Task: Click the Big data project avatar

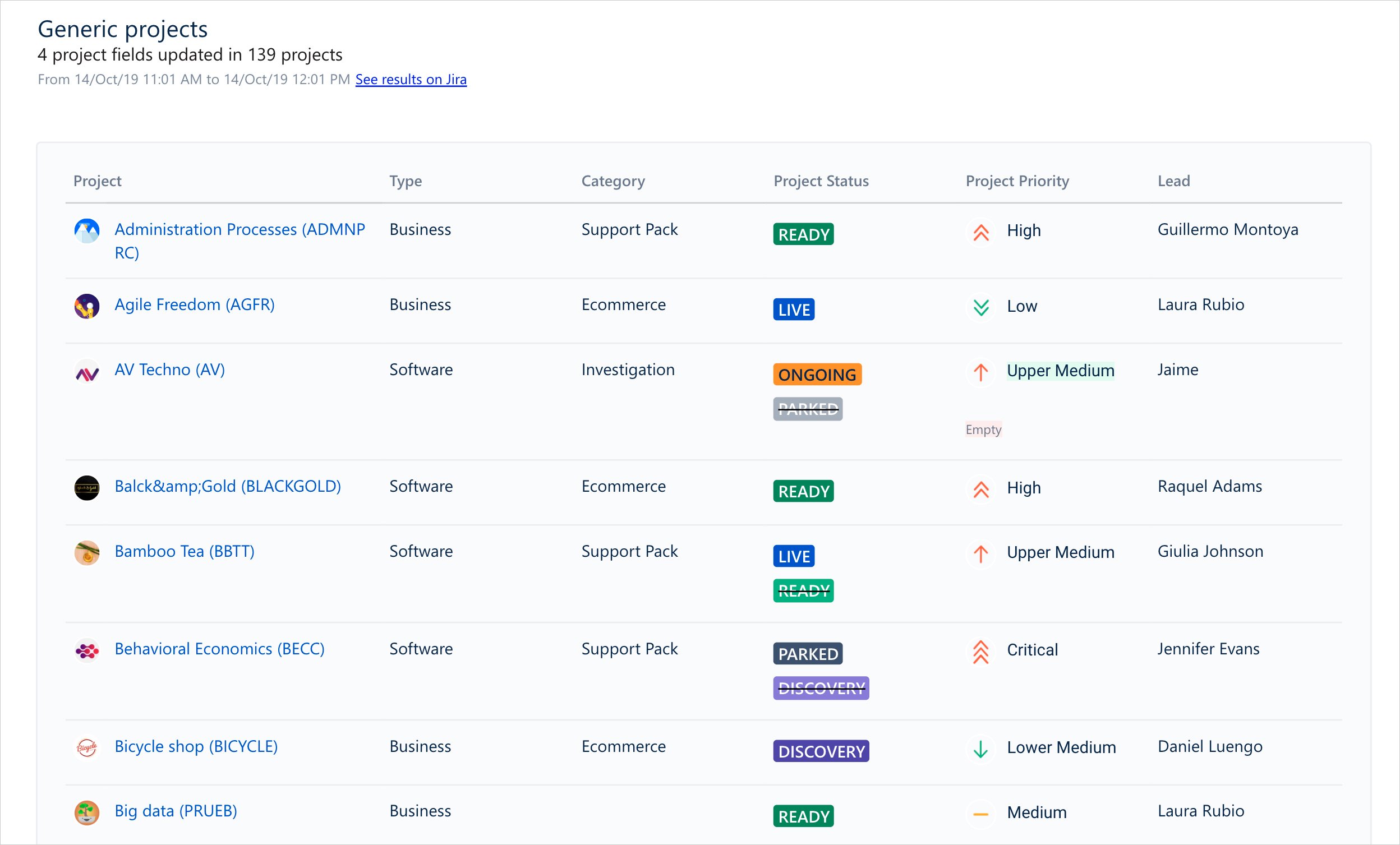Action: pyautogui.click(x=86, y=812)
